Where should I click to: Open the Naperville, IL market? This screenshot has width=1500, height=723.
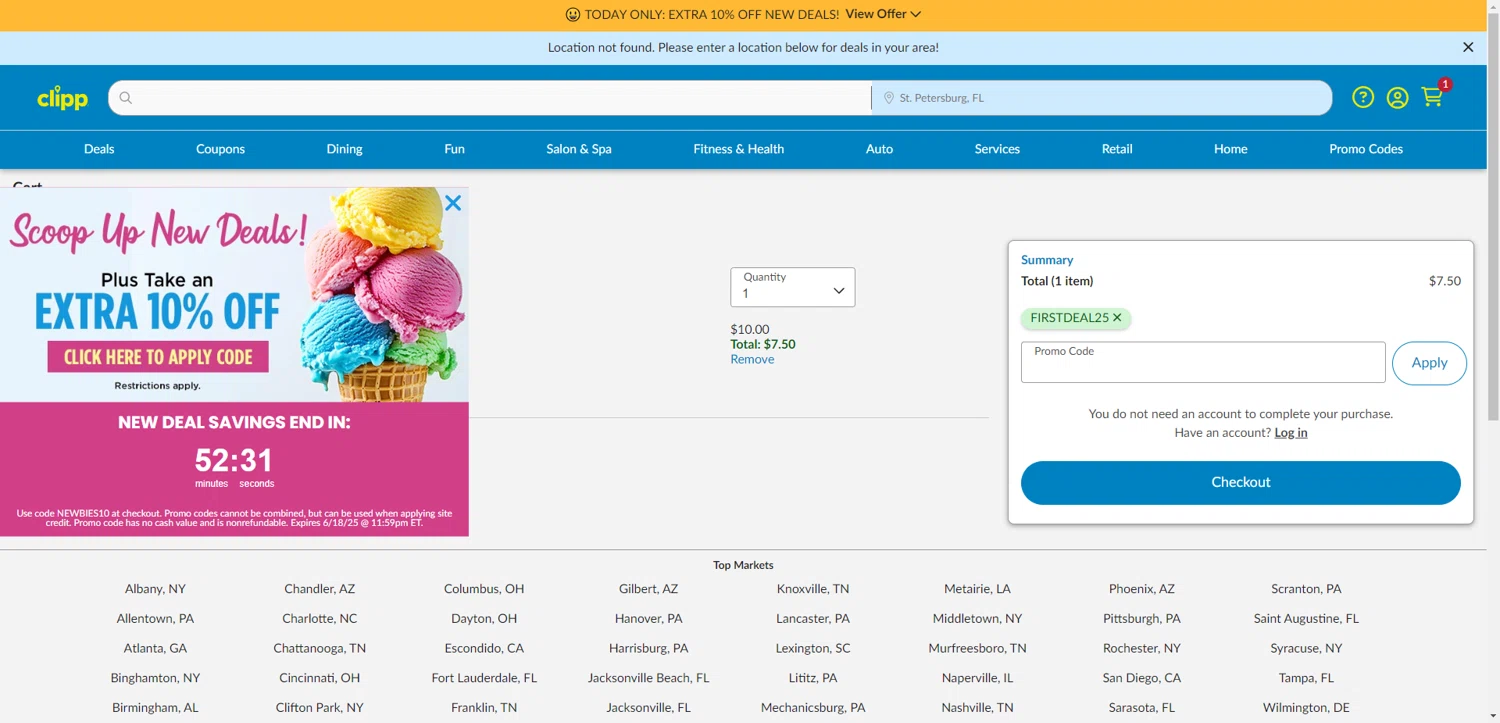pos(977,678)
